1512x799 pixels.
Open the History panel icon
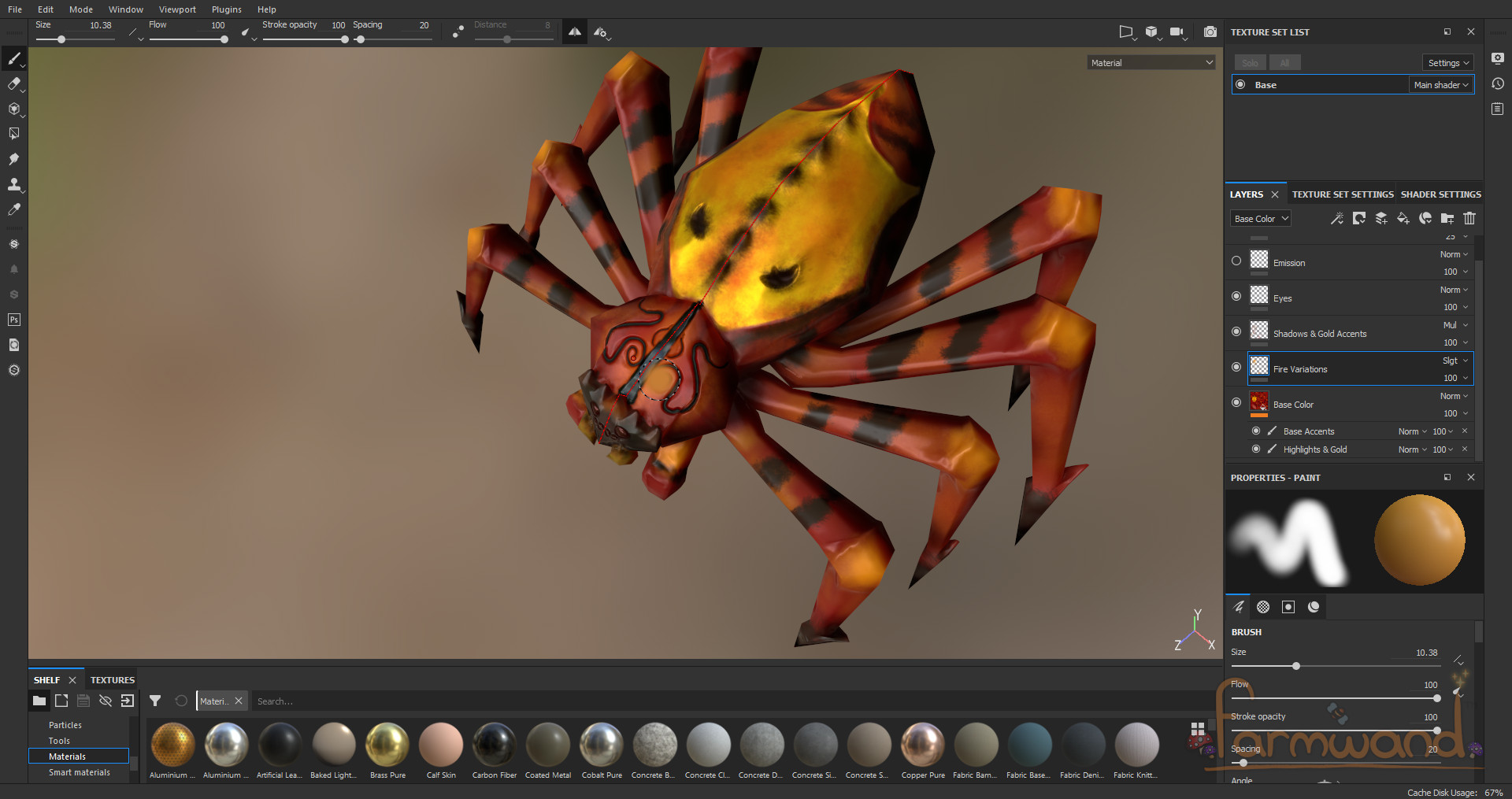(x=1498, y=83)
